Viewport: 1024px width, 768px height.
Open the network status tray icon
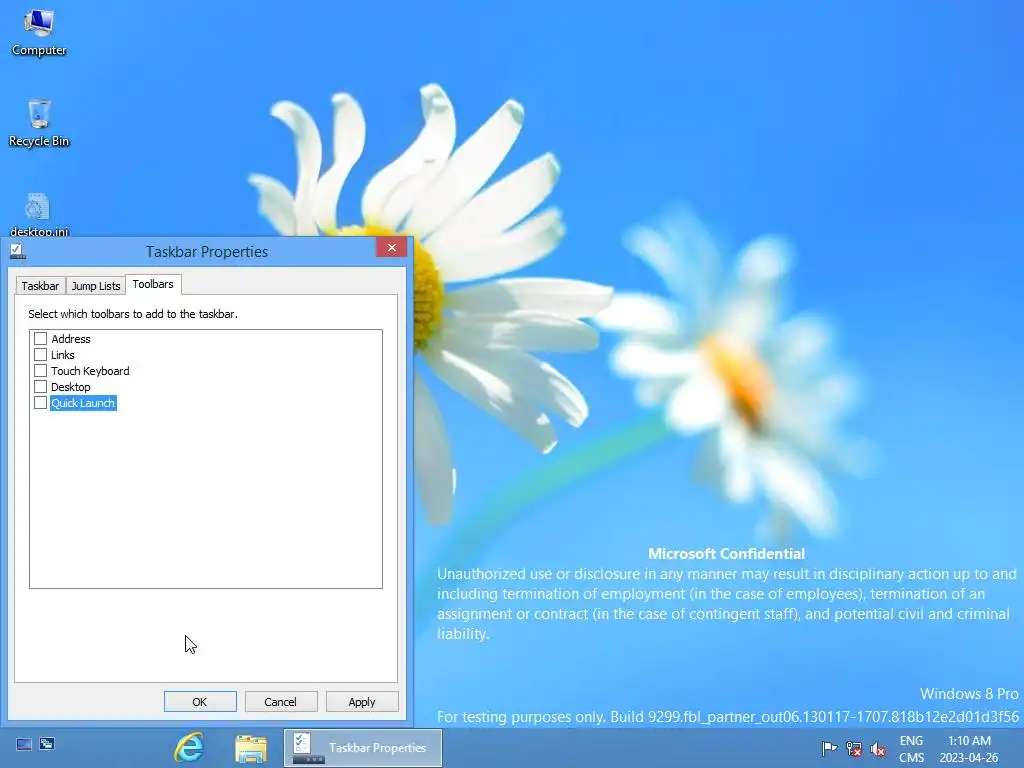tap(854, 748)
